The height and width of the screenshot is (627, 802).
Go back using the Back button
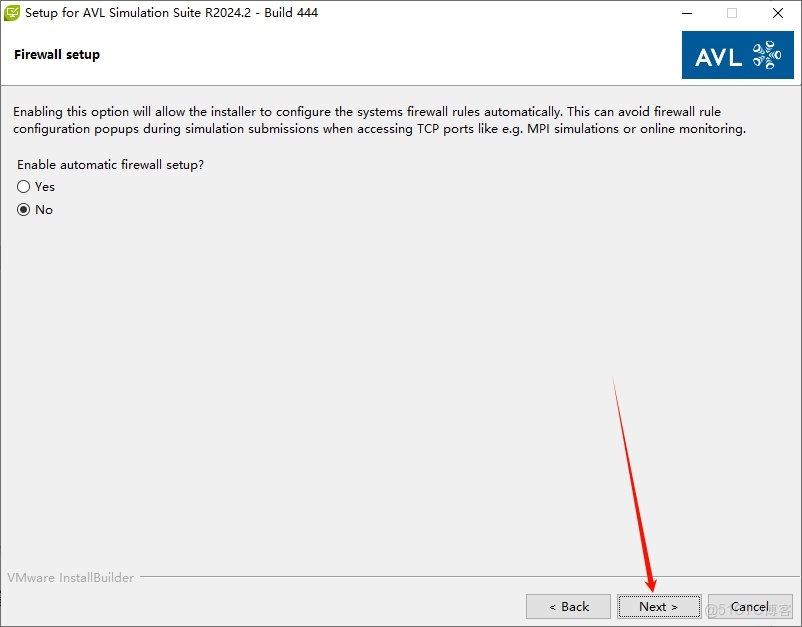pyautogui.click(x=568, y=606)
